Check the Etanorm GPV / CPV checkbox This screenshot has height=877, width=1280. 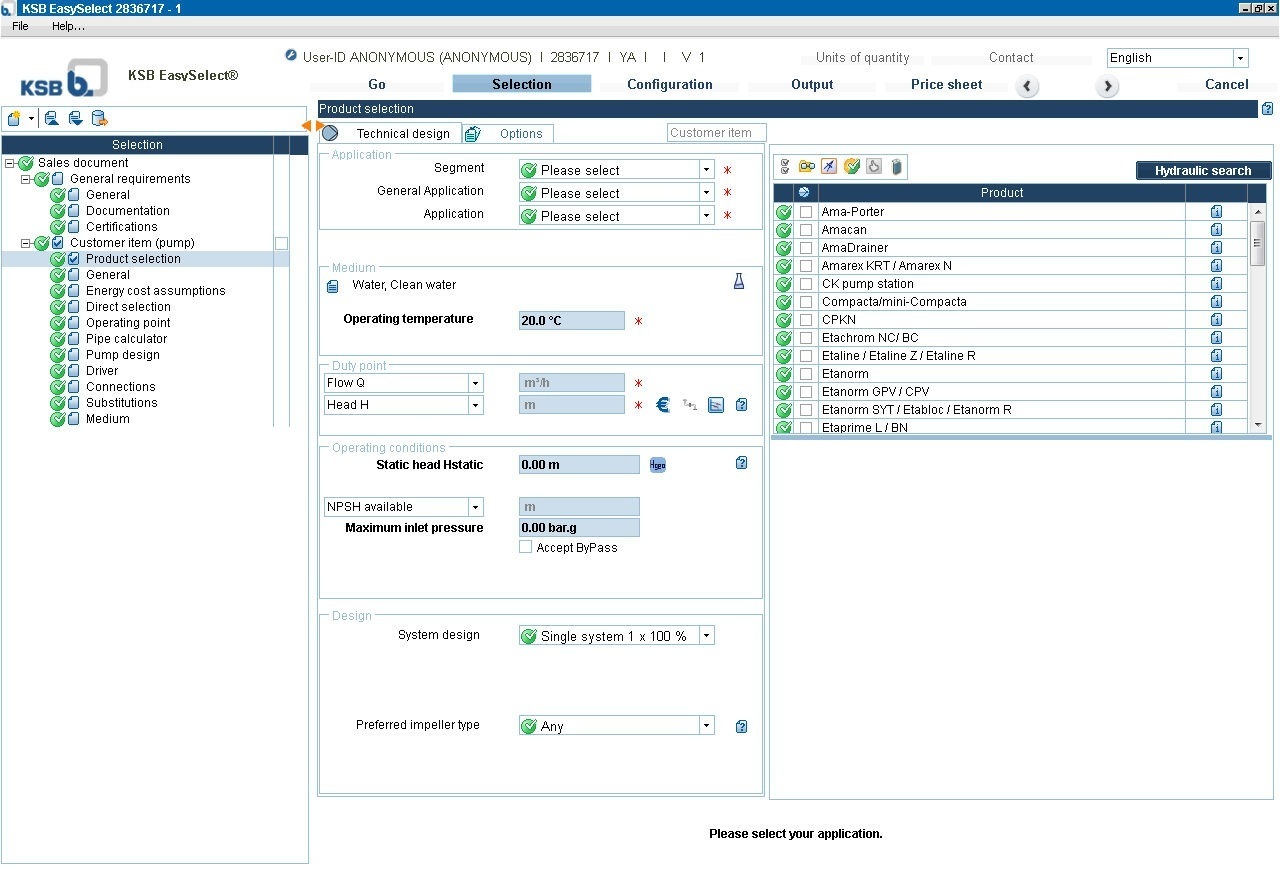point(806,392)
